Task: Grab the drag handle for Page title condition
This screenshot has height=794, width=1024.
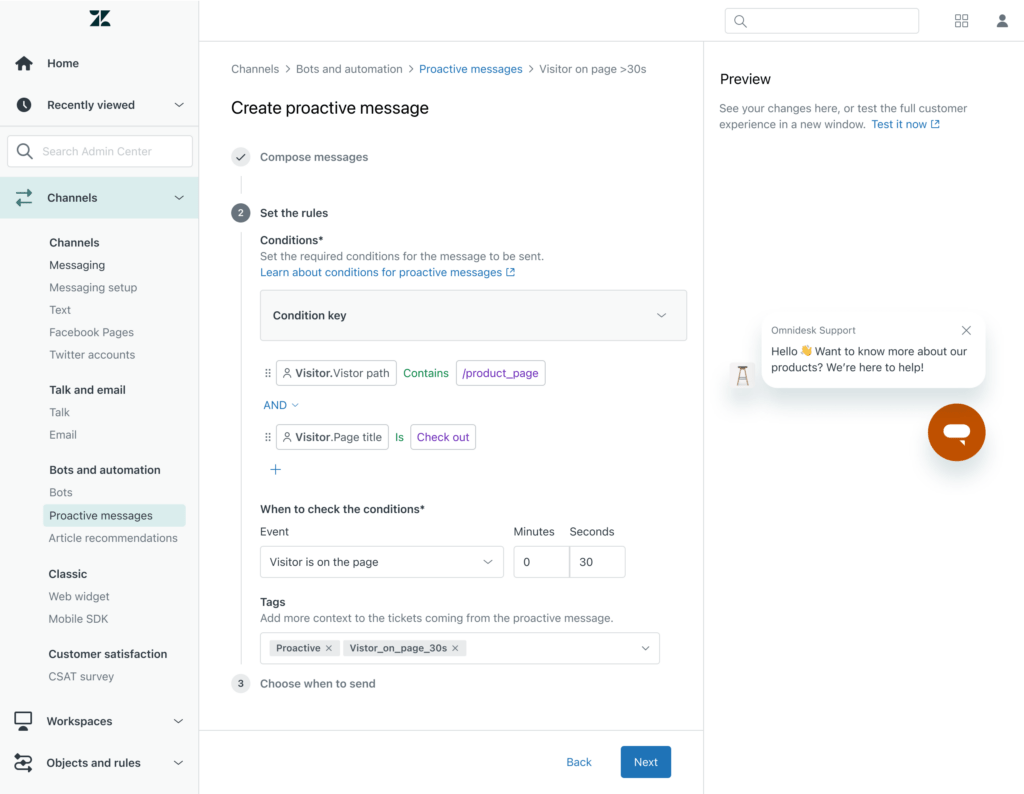Action: point(268,437)
